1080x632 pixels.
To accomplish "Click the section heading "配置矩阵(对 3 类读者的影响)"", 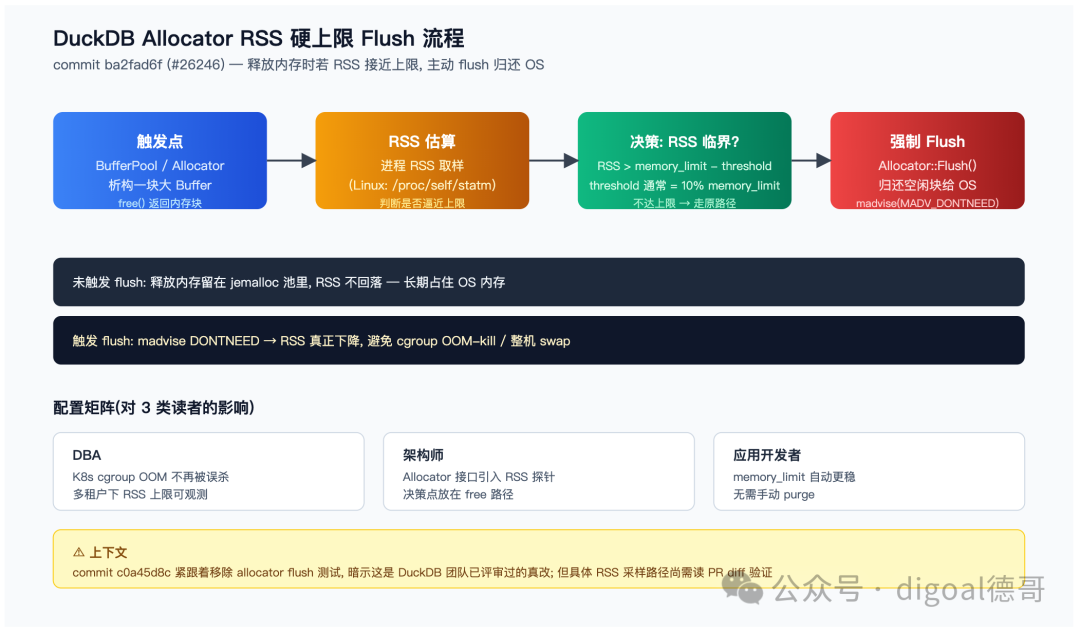I will [x=154, y=408].
